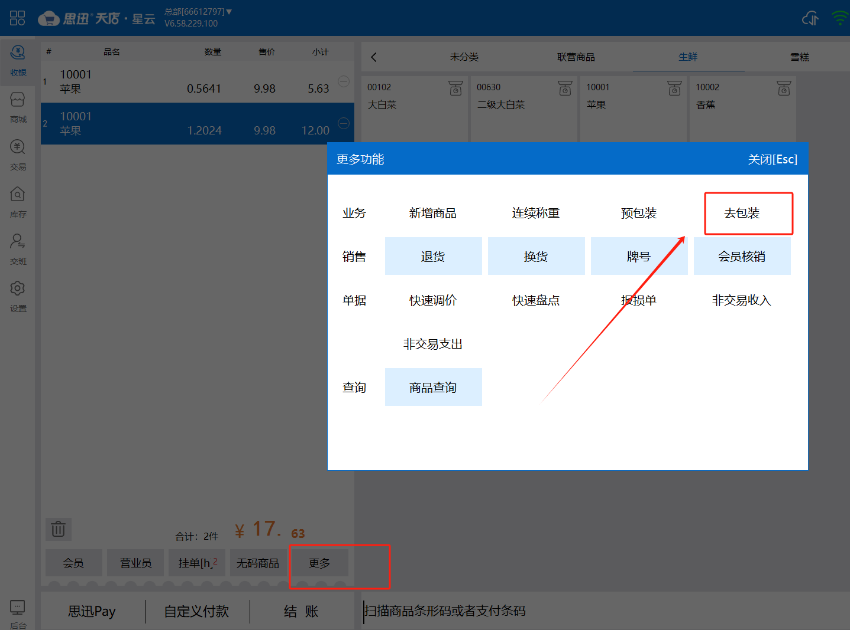Switch to 未分类 category tab

click(464, 57)
